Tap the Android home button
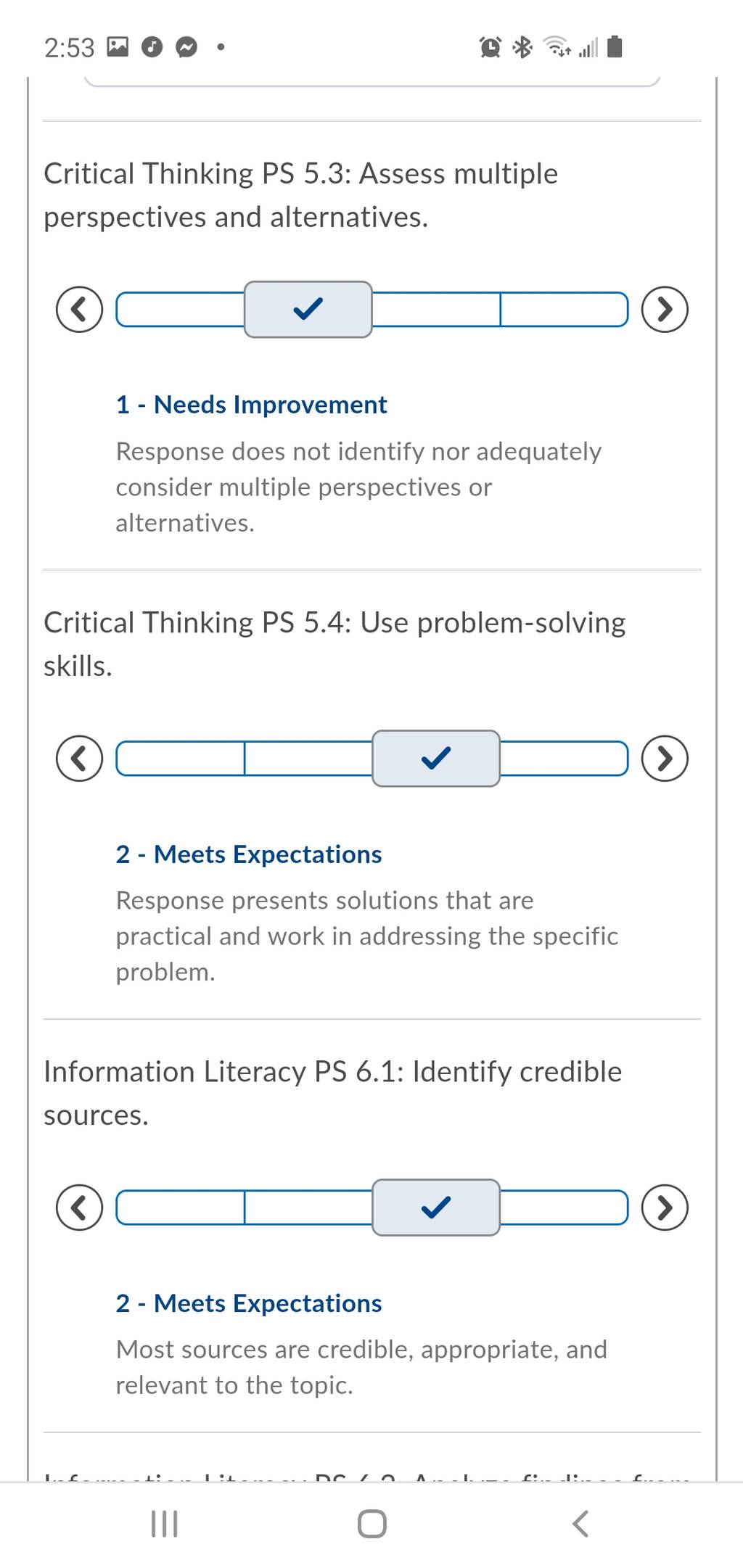The height and width of the screenshot is (1568, 743). point(372,1524)
